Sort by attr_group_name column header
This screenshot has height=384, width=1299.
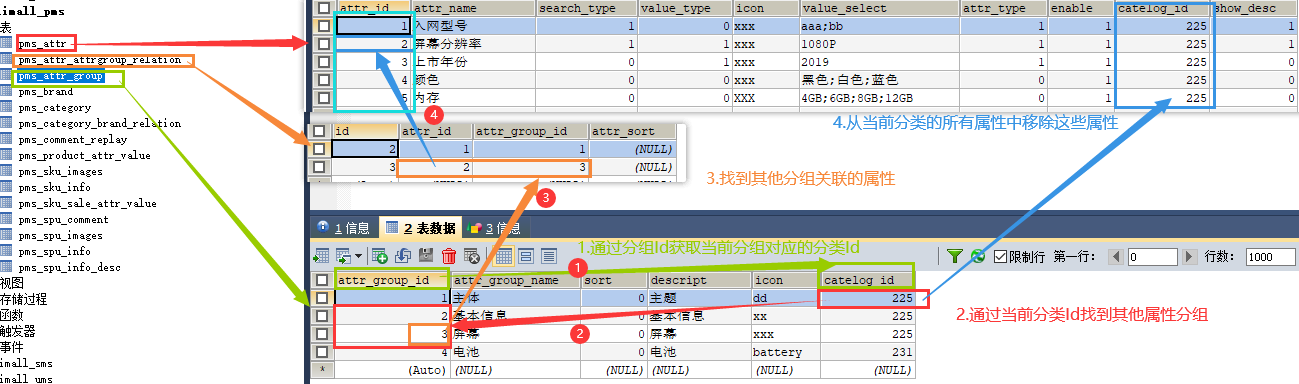point(515,280)
